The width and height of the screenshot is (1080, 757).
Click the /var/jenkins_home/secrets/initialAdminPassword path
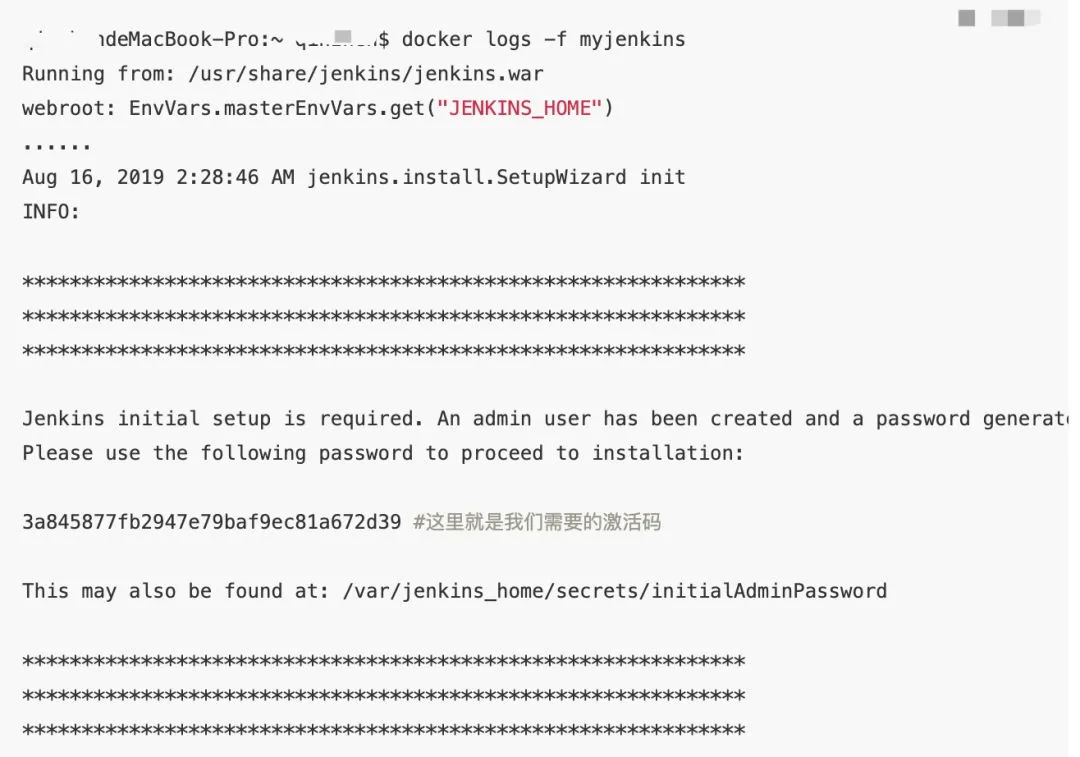[614, 591]
